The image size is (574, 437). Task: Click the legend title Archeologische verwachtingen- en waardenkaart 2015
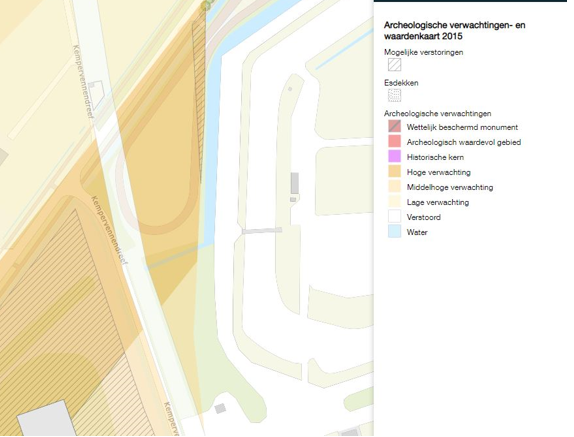[x=454, y=31]
